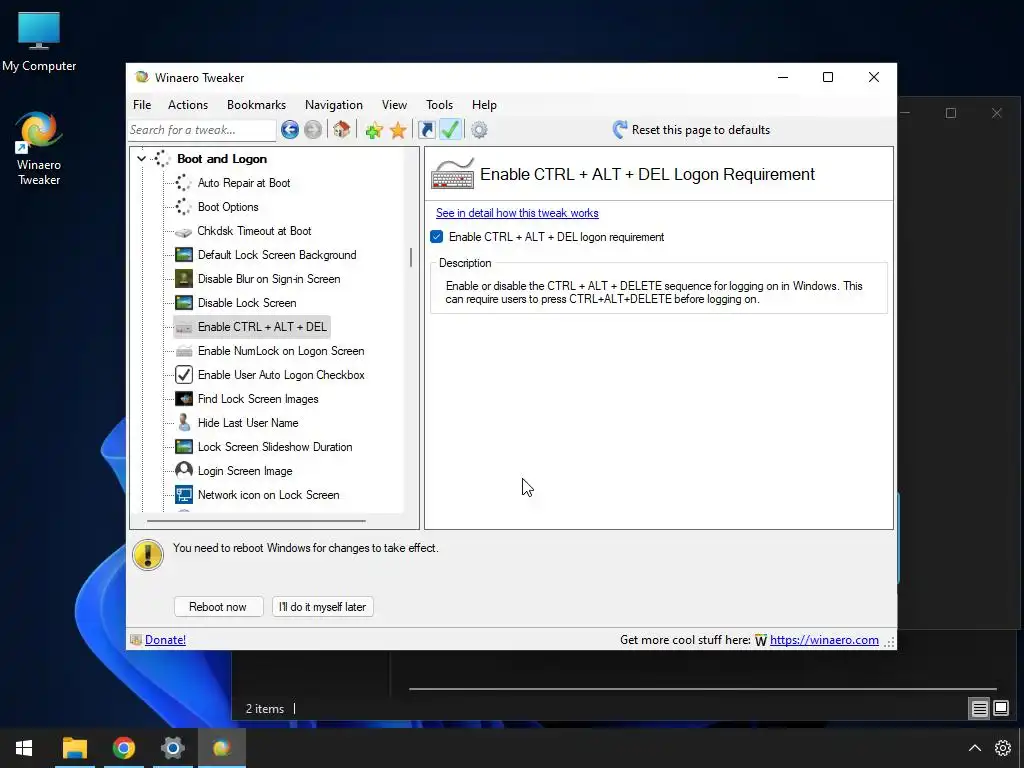
Task: Open Hide Last User Name tweak
Action: pyautogui.click(x=248, y=423)
